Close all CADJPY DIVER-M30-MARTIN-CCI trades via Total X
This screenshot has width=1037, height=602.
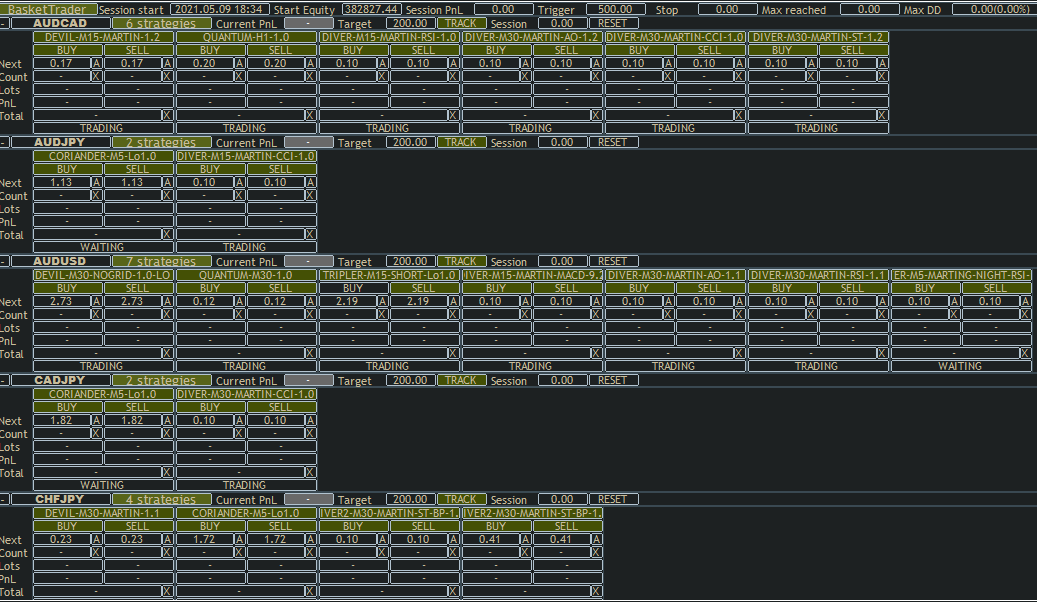[x=310, y=472]
